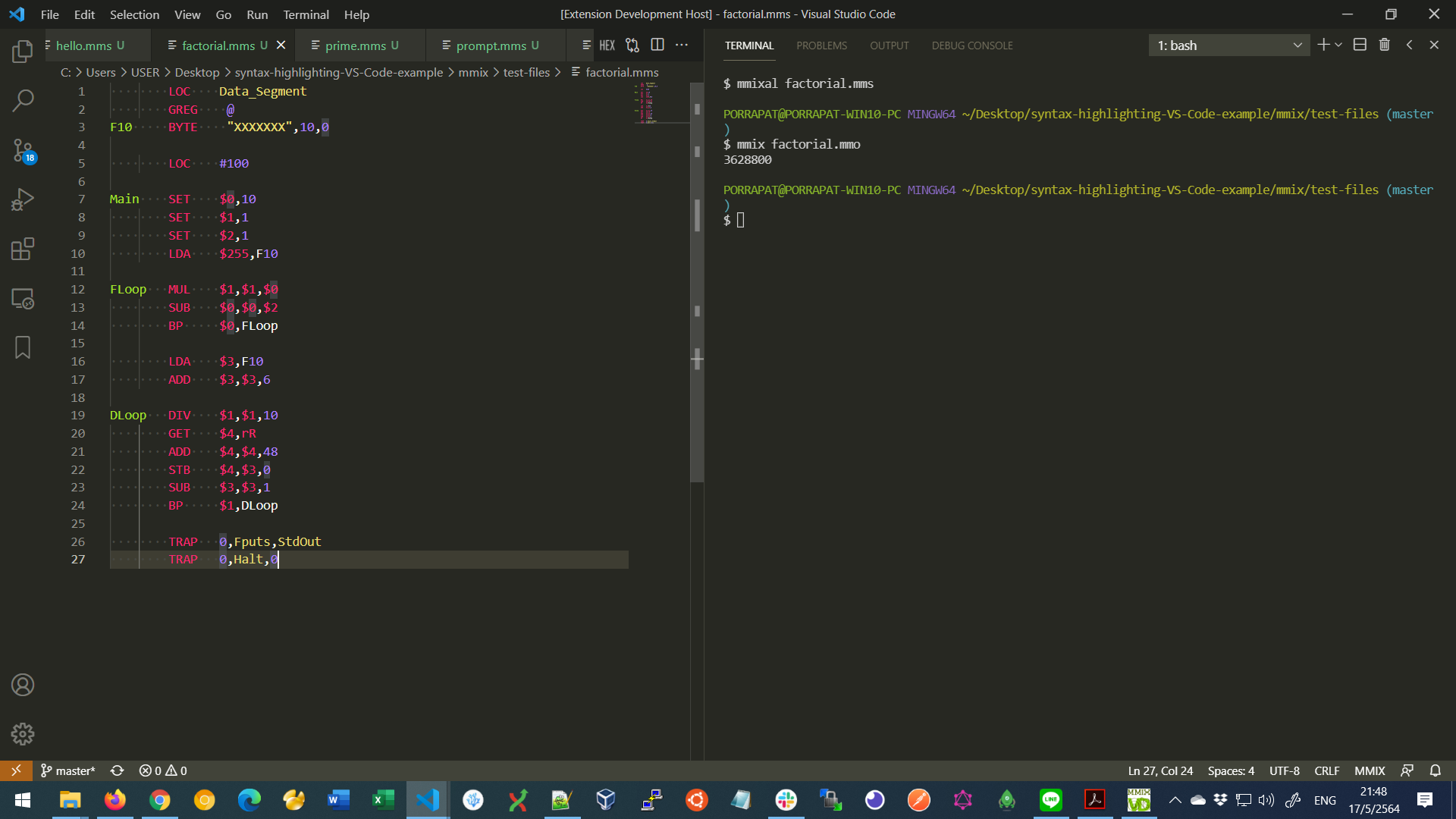
Task: Open Source Control view with 18 changes
Action: [23, 150]
